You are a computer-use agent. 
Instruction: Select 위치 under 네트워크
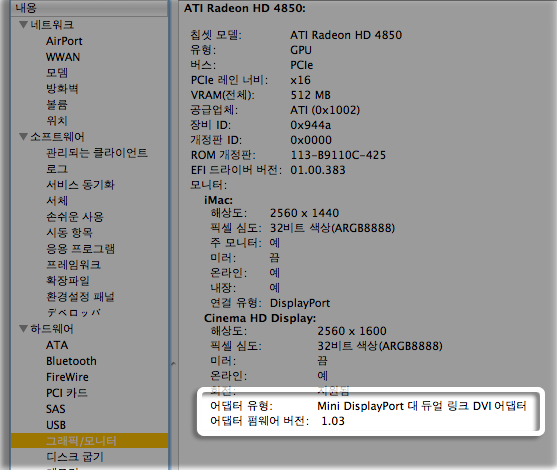[x=57, y=121]
